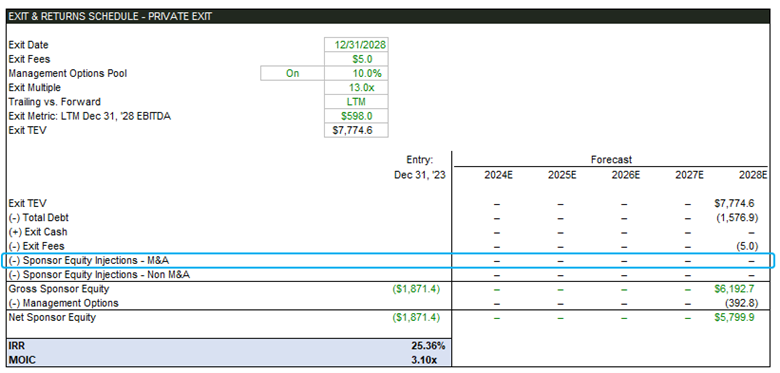Viewport: 780px width, 373px height.
Task: Select Net Sponsor Equity entry value ($1,871.4)
Action: coord(415,317)
